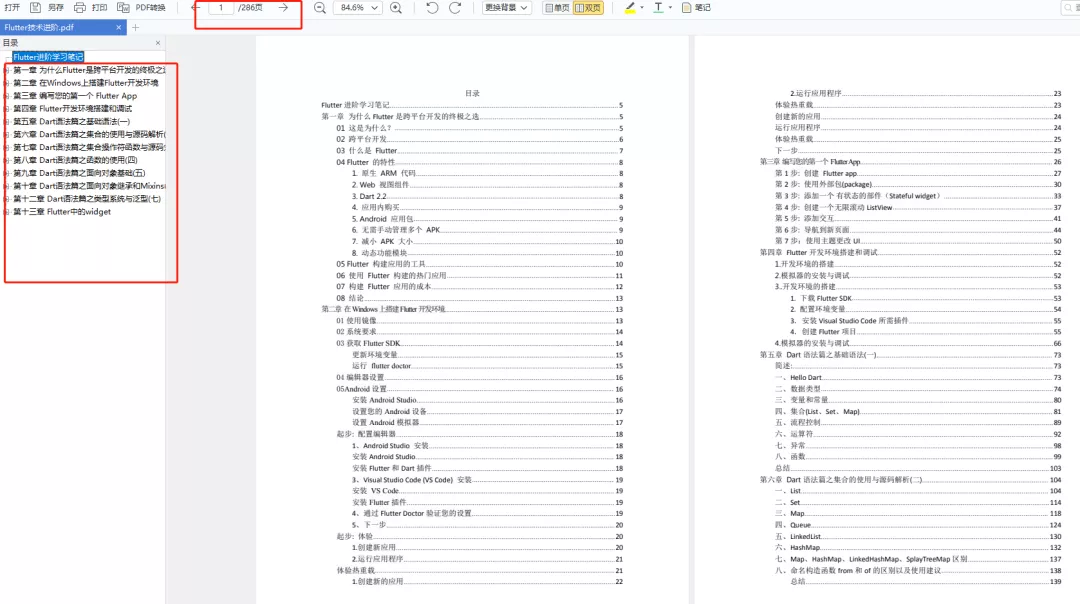This screenshot has width=1080, height=604.
Task: Switch to 单页 single page view
Action: (557, 9)
